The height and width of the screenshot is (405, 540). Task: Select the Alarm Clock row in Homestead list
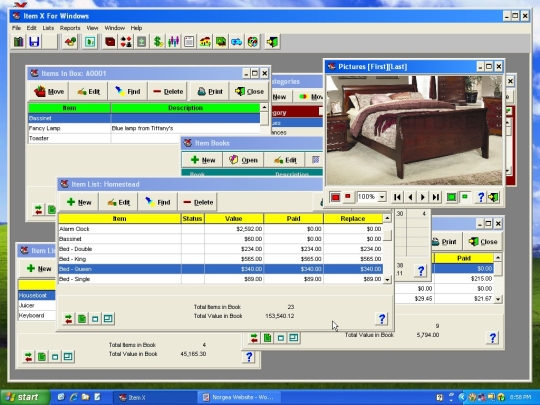click(221, 229)
